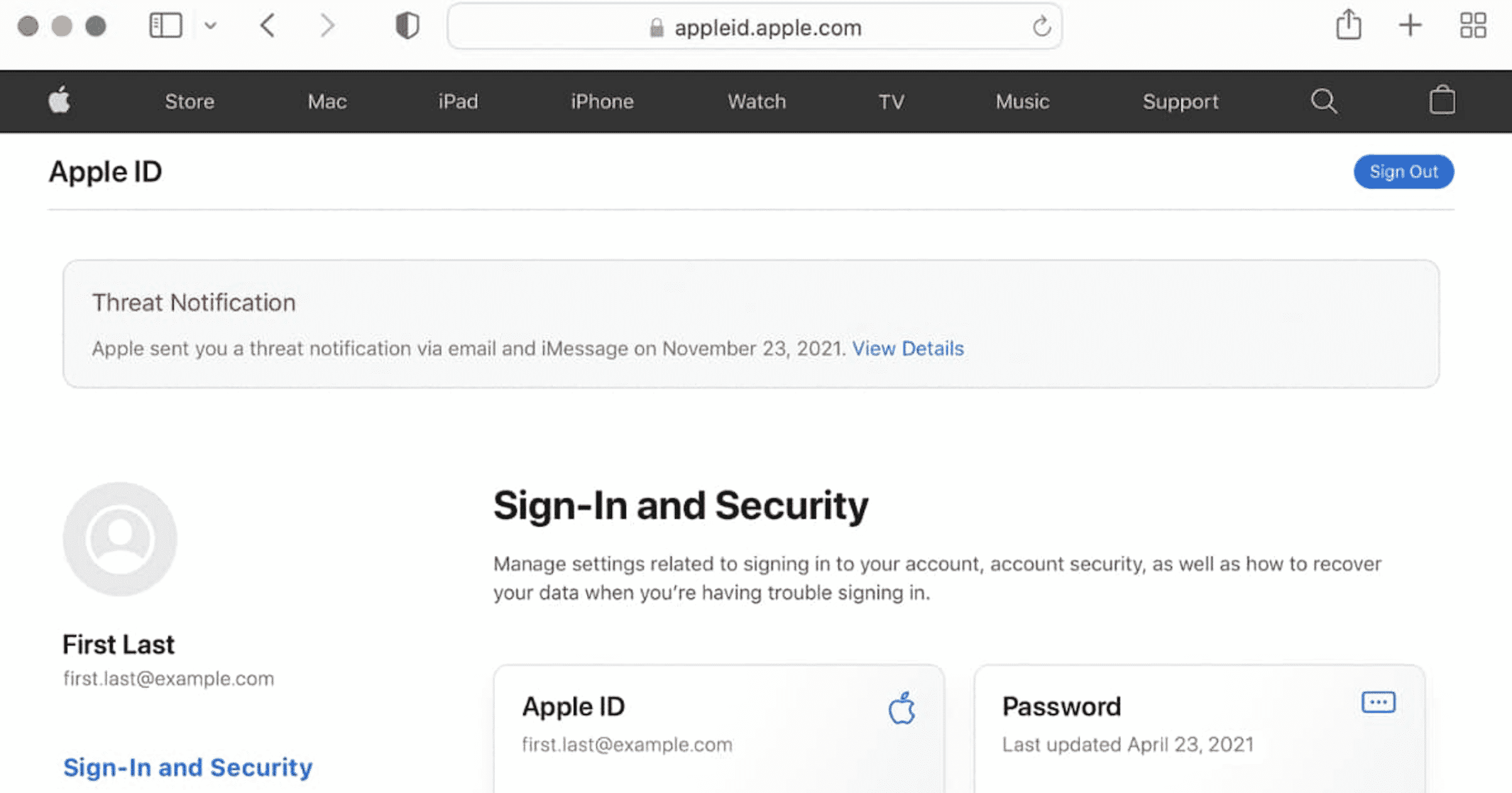This screenshot has width=1512, height=793.
Task: Open a new tab with the plus icon
Action: coord(1410,26)
